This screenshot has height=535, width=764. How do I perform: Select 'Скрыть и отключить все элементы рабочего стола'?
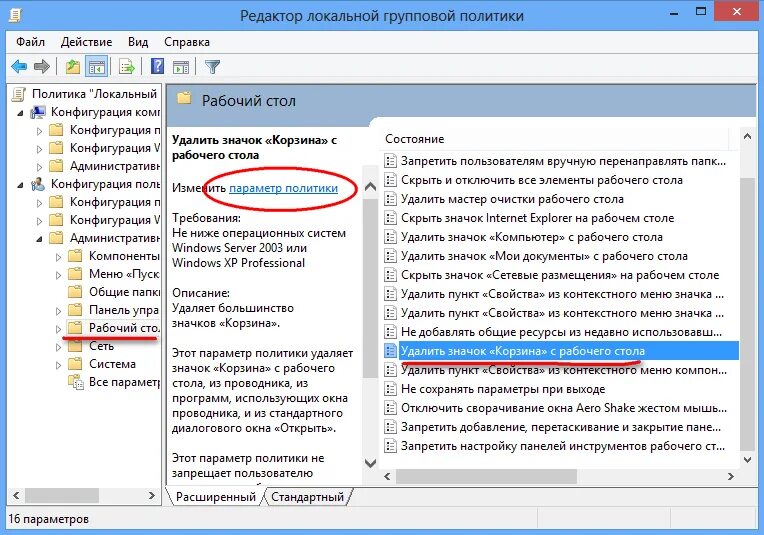[x=541, y=180]
